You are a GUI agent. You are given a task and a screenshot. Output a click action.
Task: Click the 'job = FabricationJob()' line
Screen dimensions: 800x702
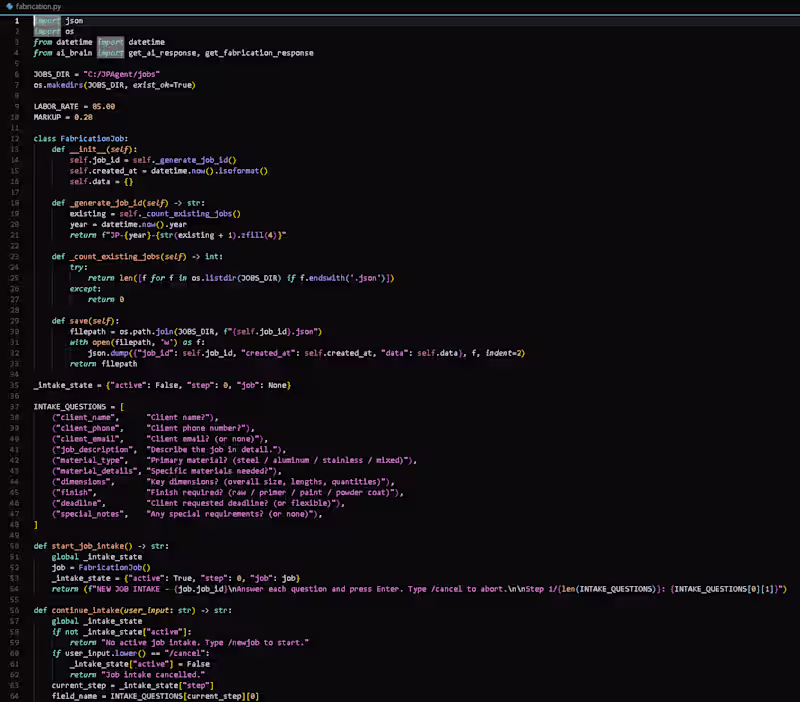click(x=101, y=567)
